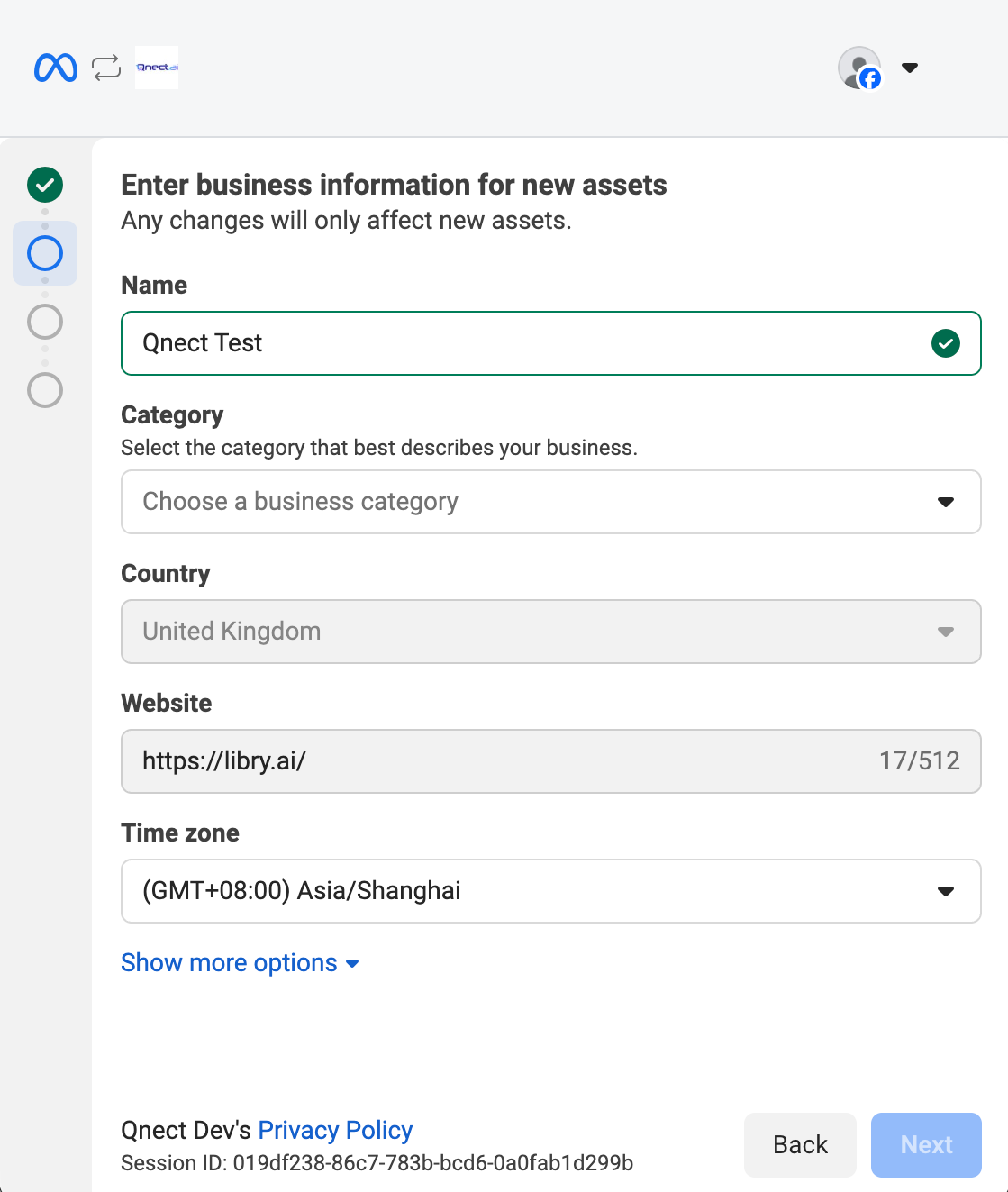The image size is (1008, 1192).
Task: Jump to the third step circle
Action: tap(45, 322)
